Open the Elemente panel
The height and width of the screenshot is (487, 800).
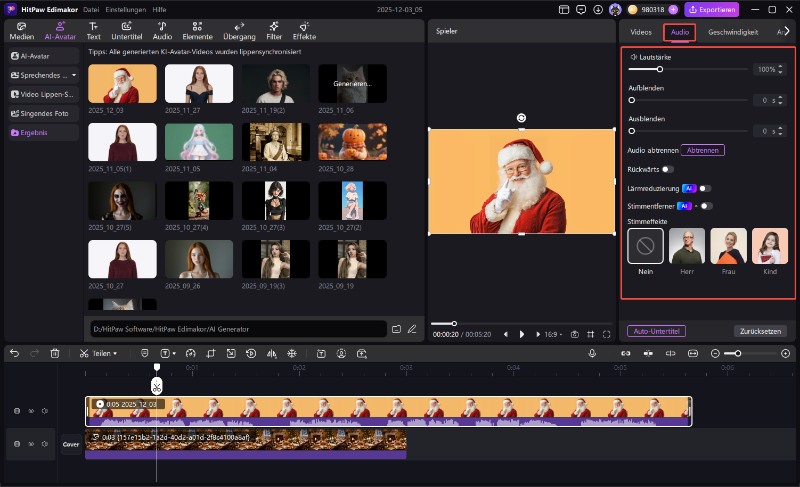[197, 31]
